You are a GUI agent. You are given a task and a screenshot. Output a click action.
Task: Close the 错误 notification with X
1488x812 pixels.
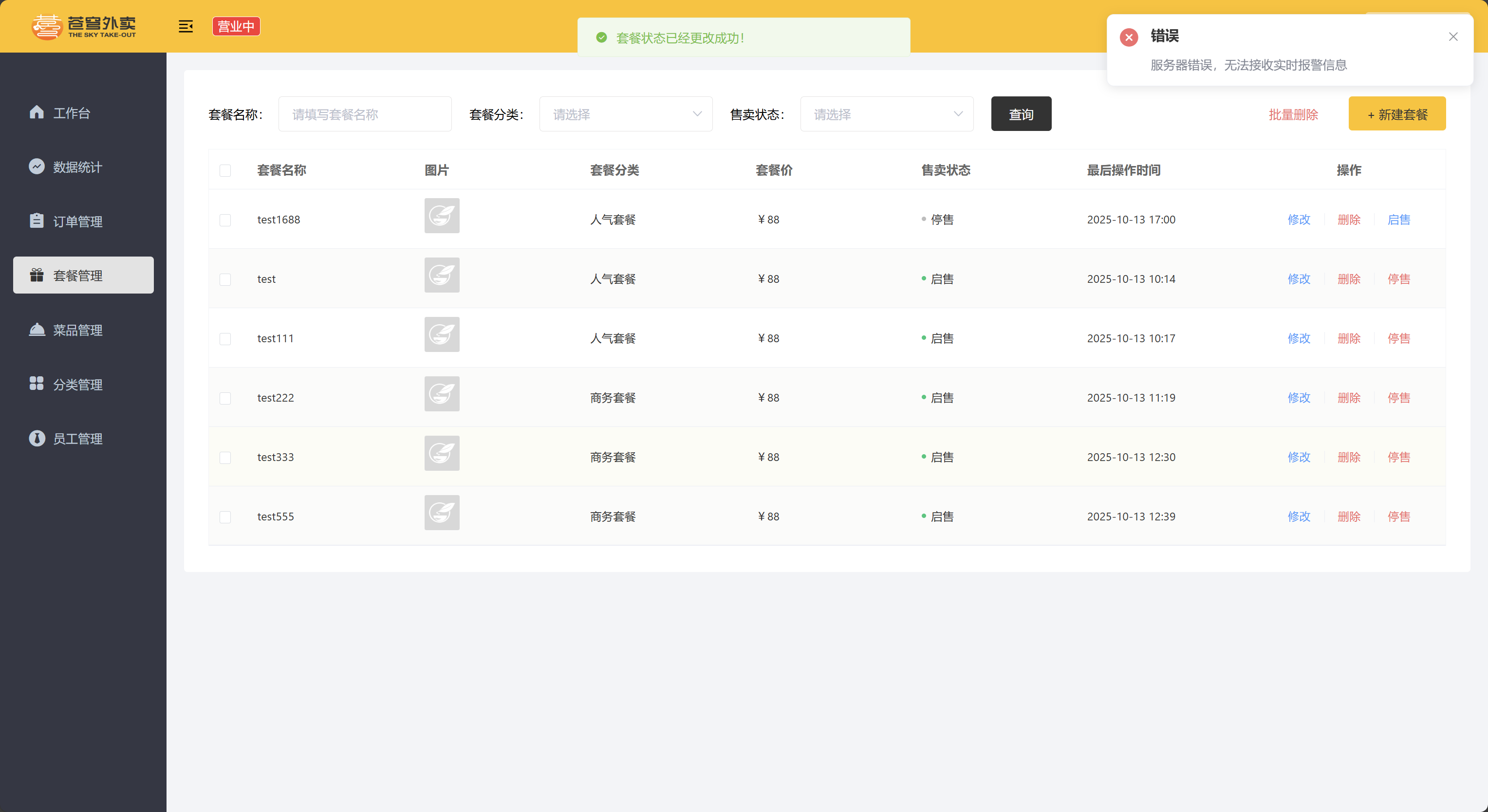pyautogui.click(x=1453, y=37)
